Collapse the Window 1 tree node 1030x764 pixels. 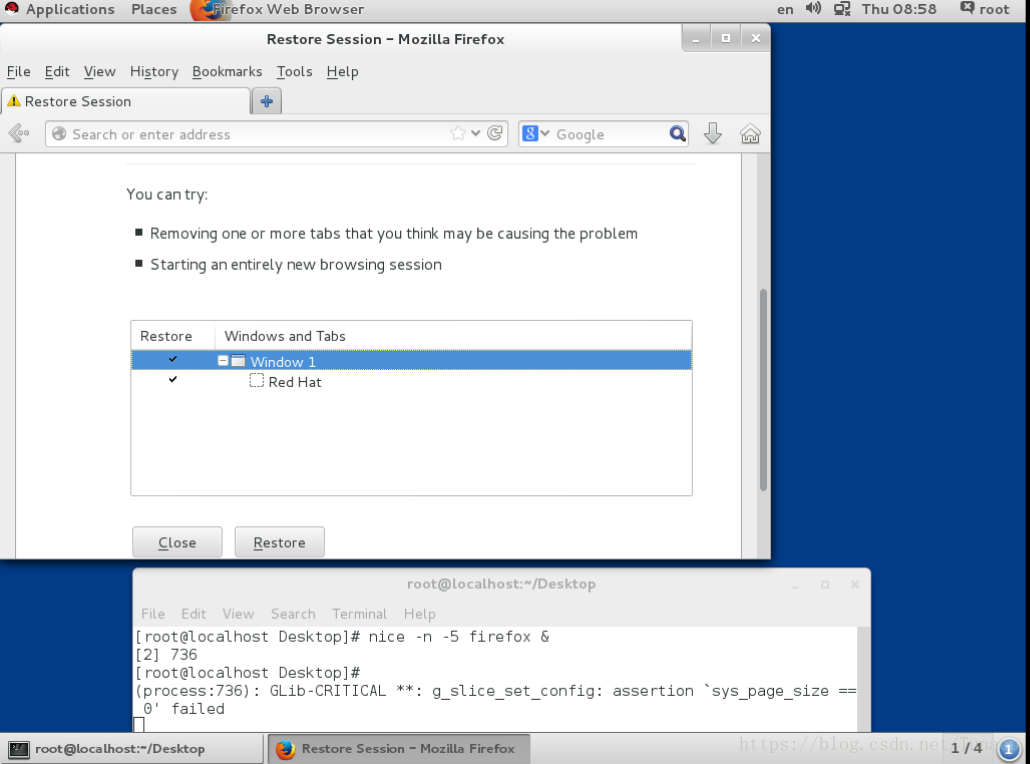(223, 361)
